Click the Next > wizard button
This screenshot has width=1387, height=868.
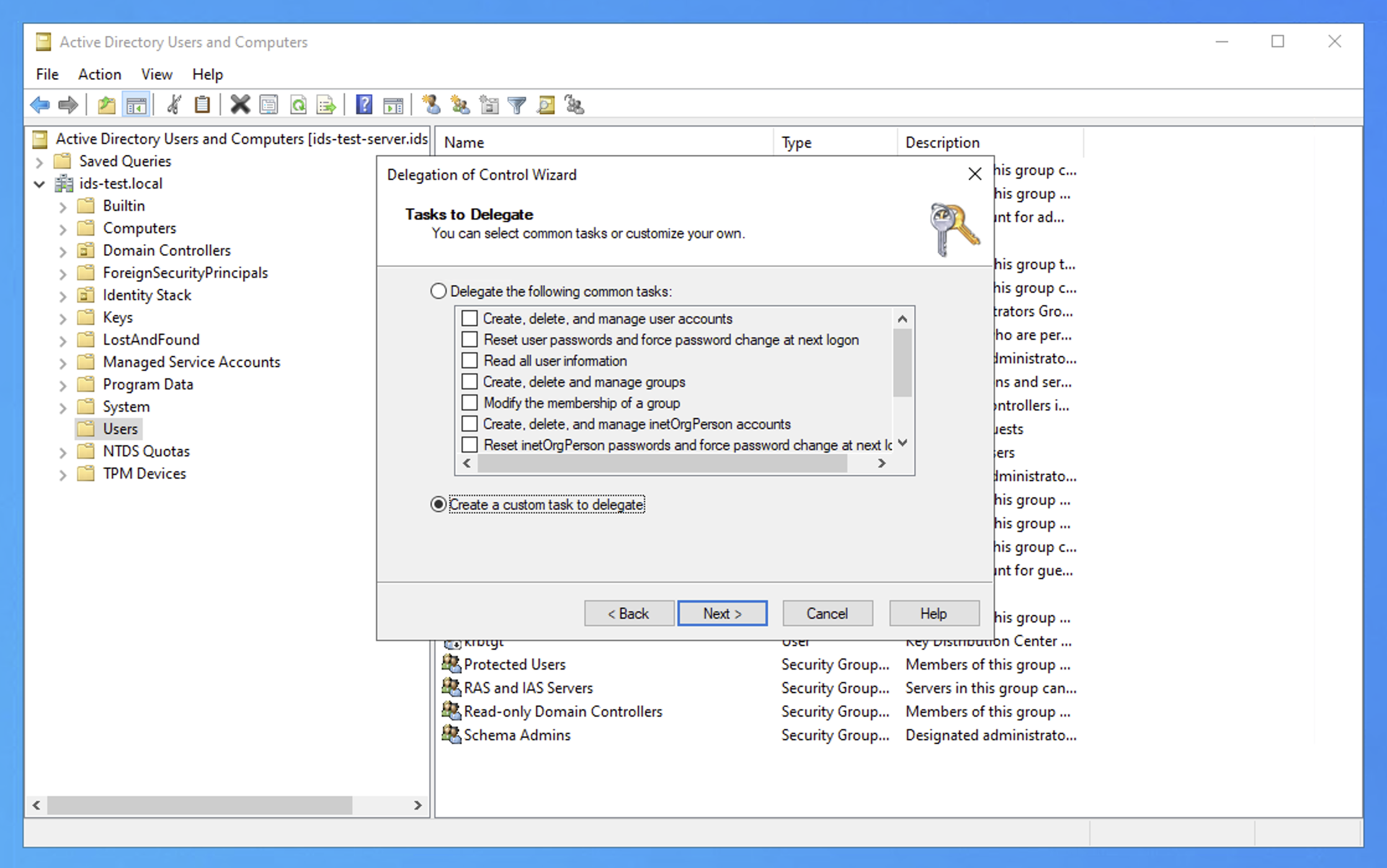(x=722, y=613)
